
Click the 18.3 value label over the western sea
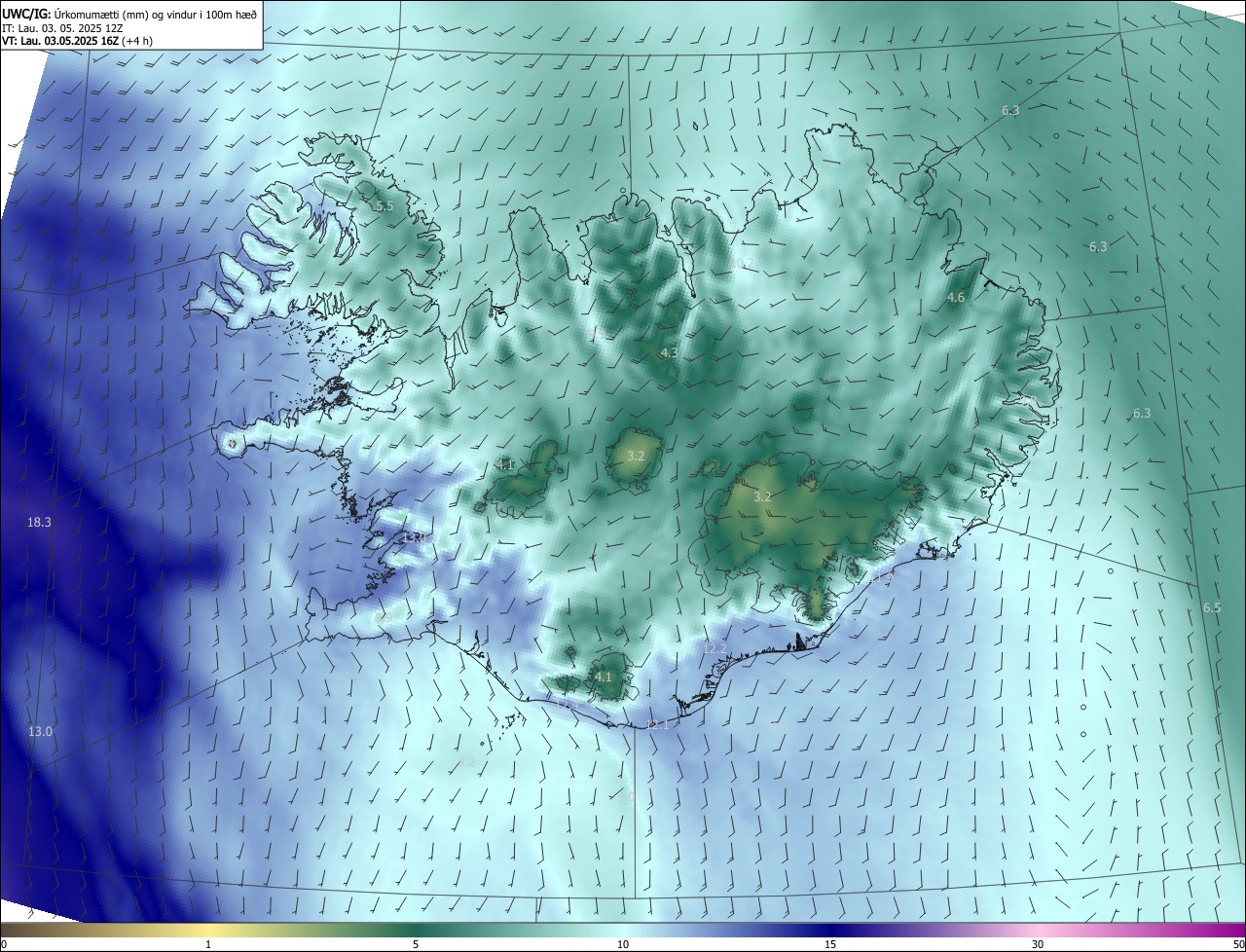pos(39,523)
